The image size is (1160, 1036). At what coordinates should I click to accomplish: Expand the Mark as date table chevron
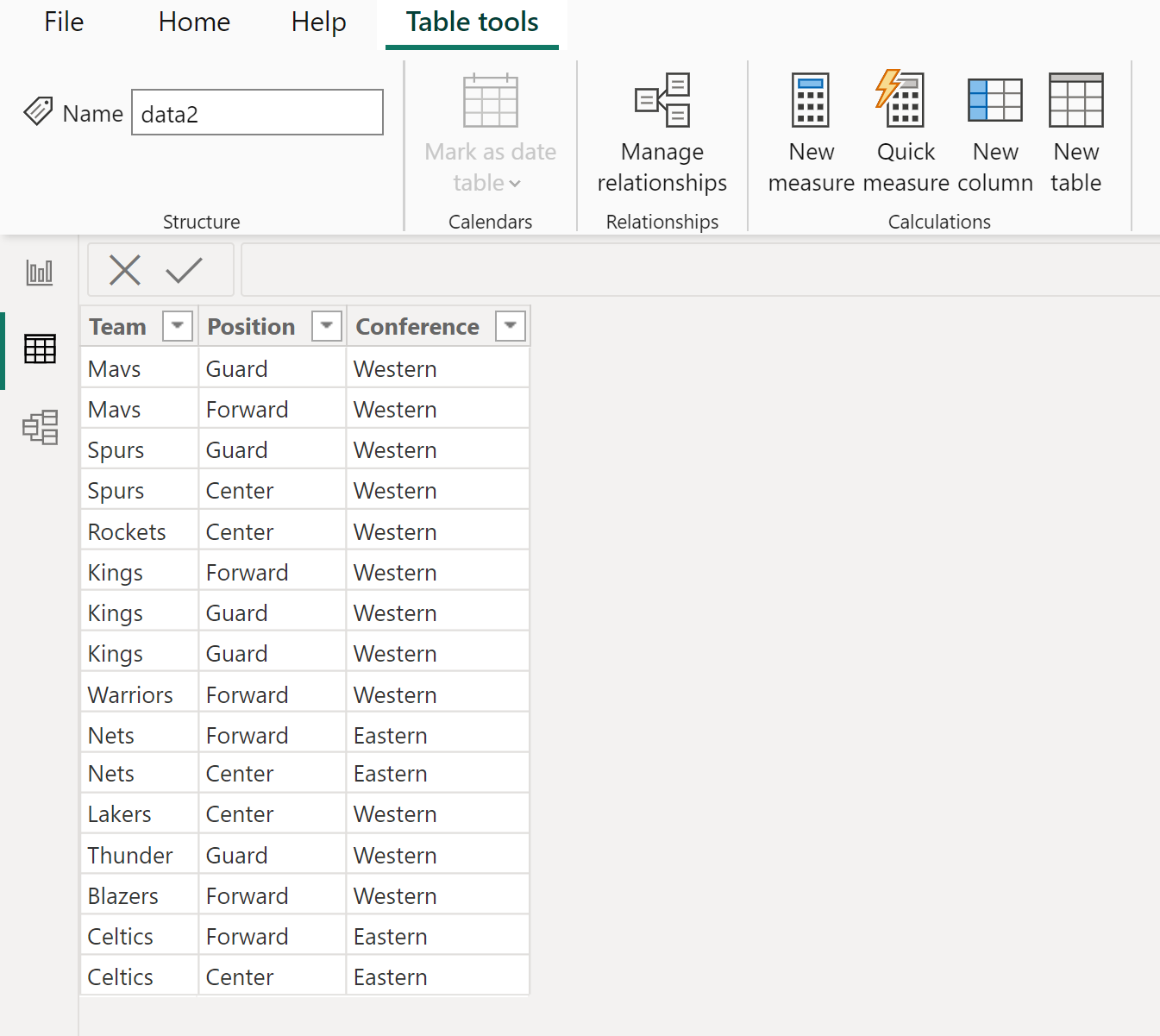tap(515, 184)
